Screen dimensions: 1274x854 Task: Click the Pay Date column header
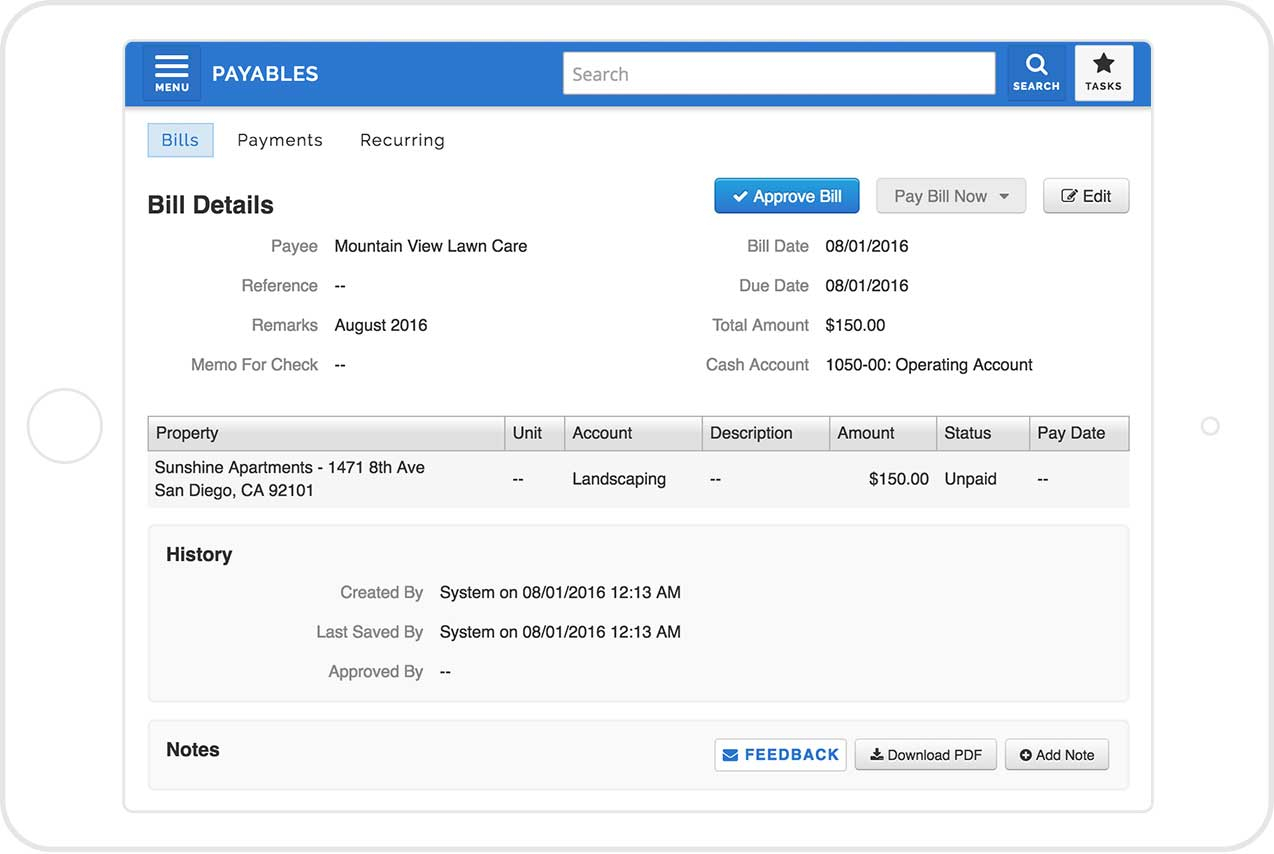point(1079,433)
